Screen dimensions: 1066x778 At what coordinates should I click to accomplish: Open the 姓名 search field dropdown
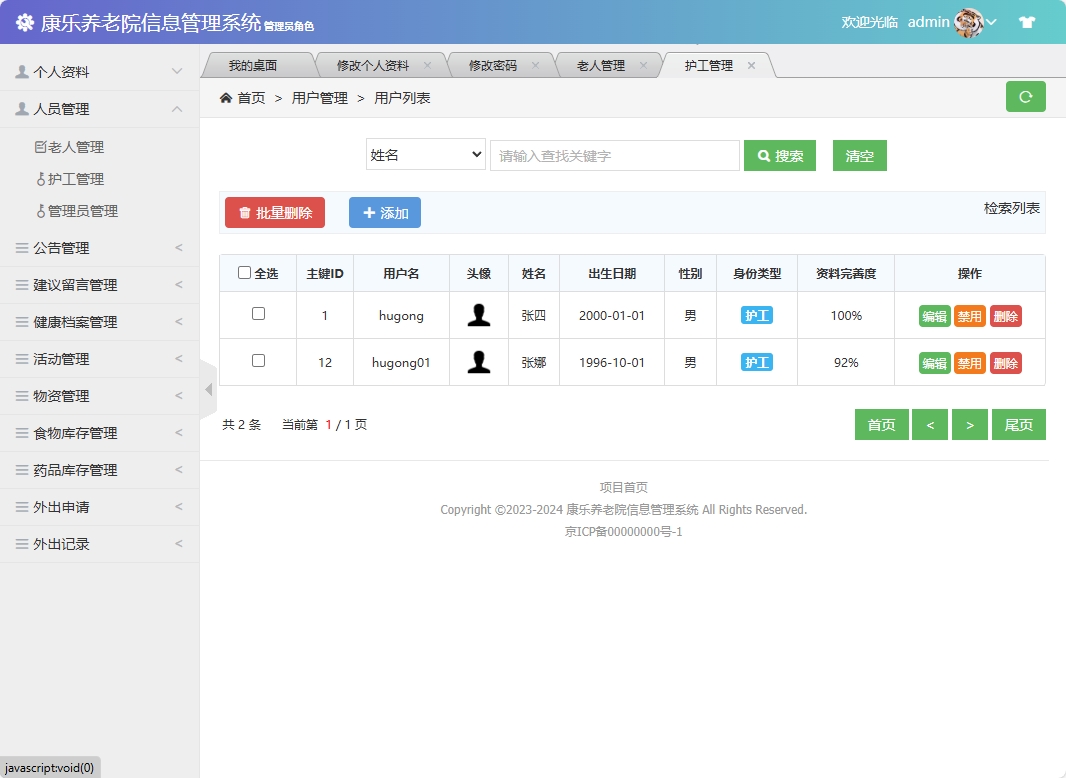(x=425, y=155)
